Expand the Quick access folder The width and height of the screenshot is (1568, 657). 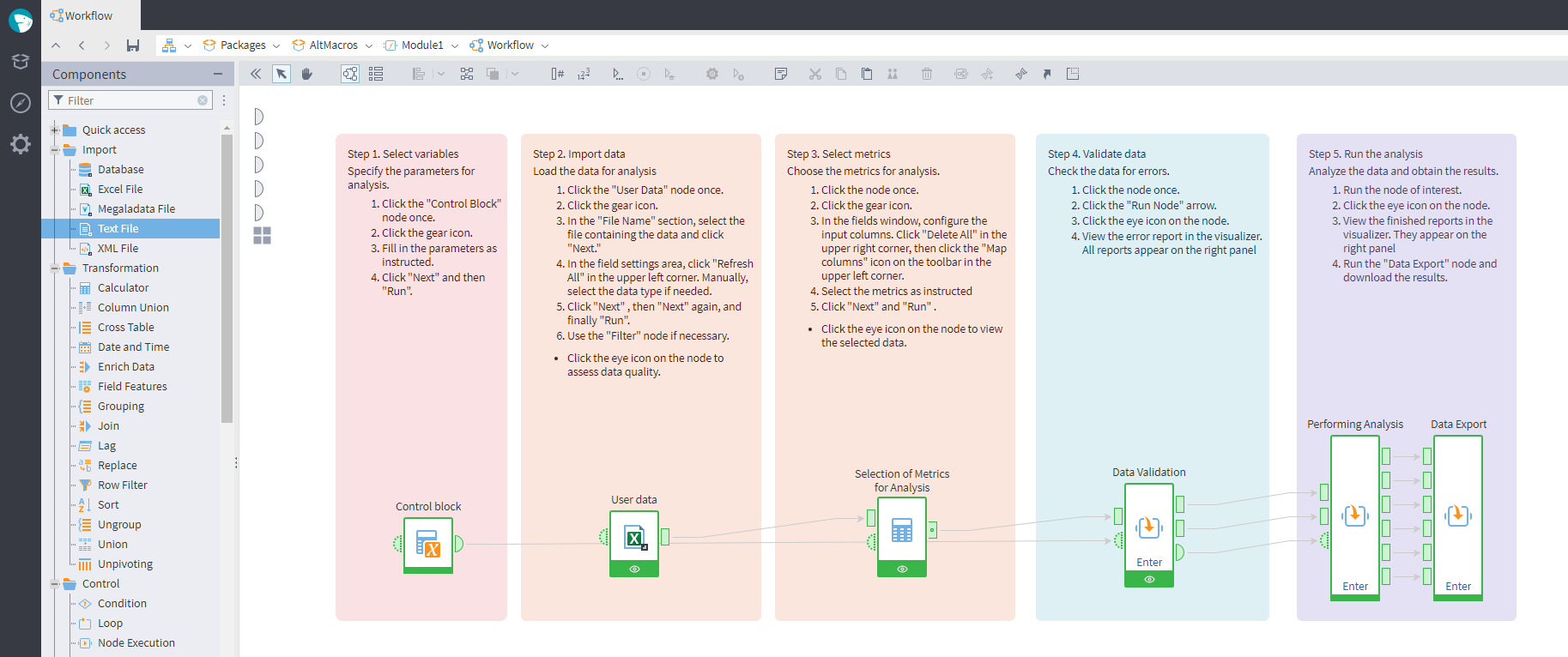pos(55,130)
